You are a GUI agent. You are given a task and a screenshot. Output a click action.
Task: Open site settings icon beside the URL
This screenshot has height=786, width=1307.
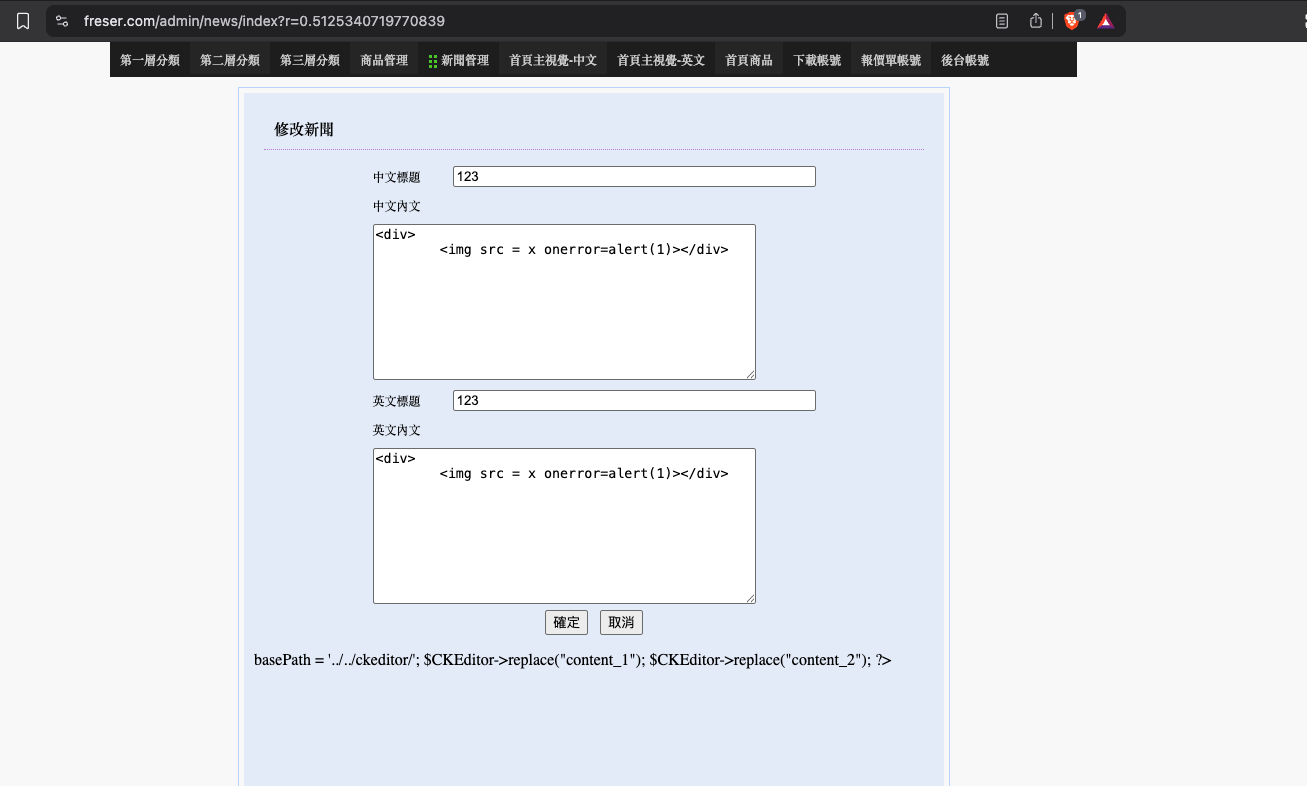(x=62, y=21)
